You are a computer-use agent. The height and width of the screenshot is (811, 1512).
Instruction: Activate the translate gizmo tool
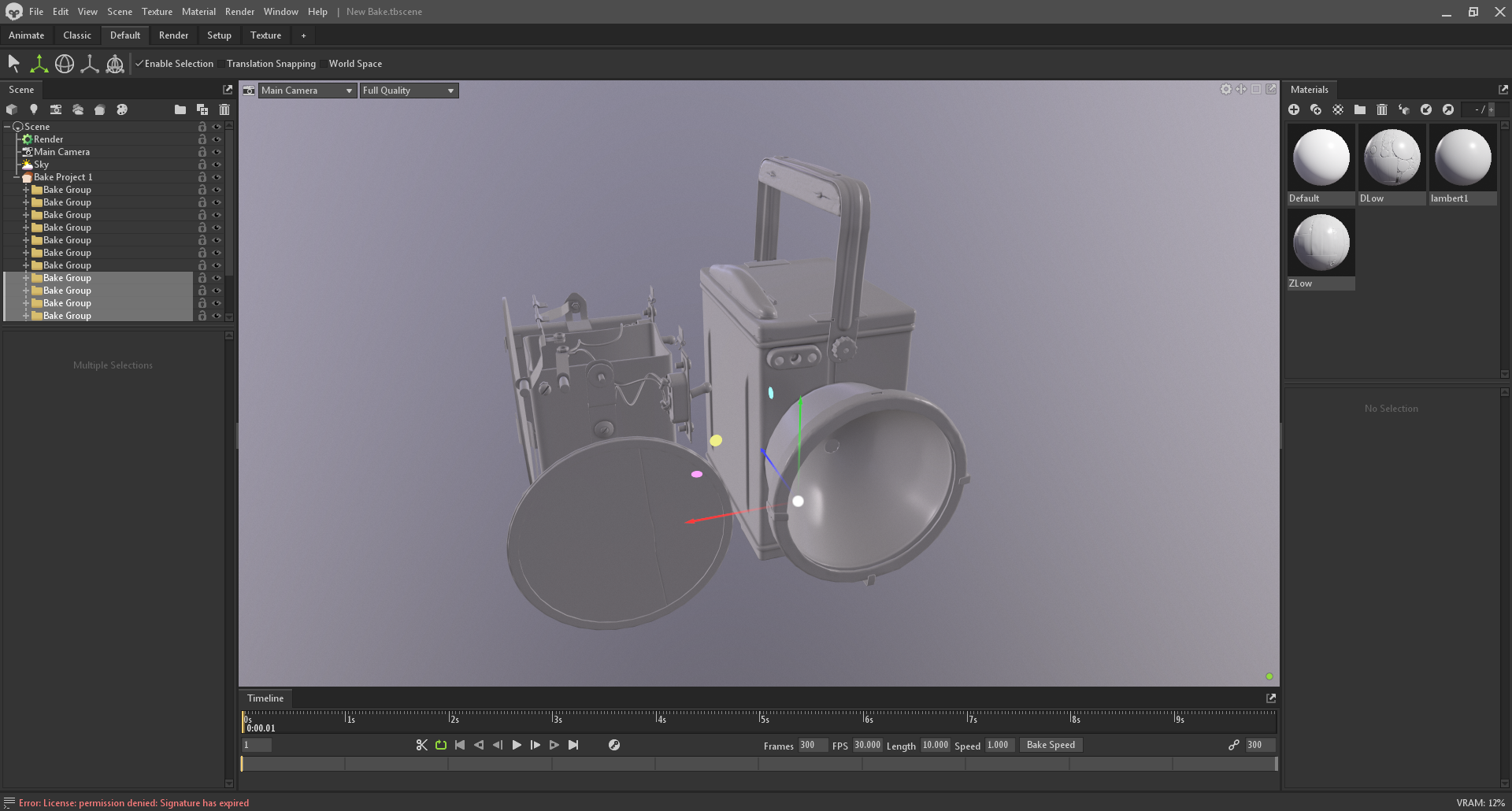pos(39,64)
